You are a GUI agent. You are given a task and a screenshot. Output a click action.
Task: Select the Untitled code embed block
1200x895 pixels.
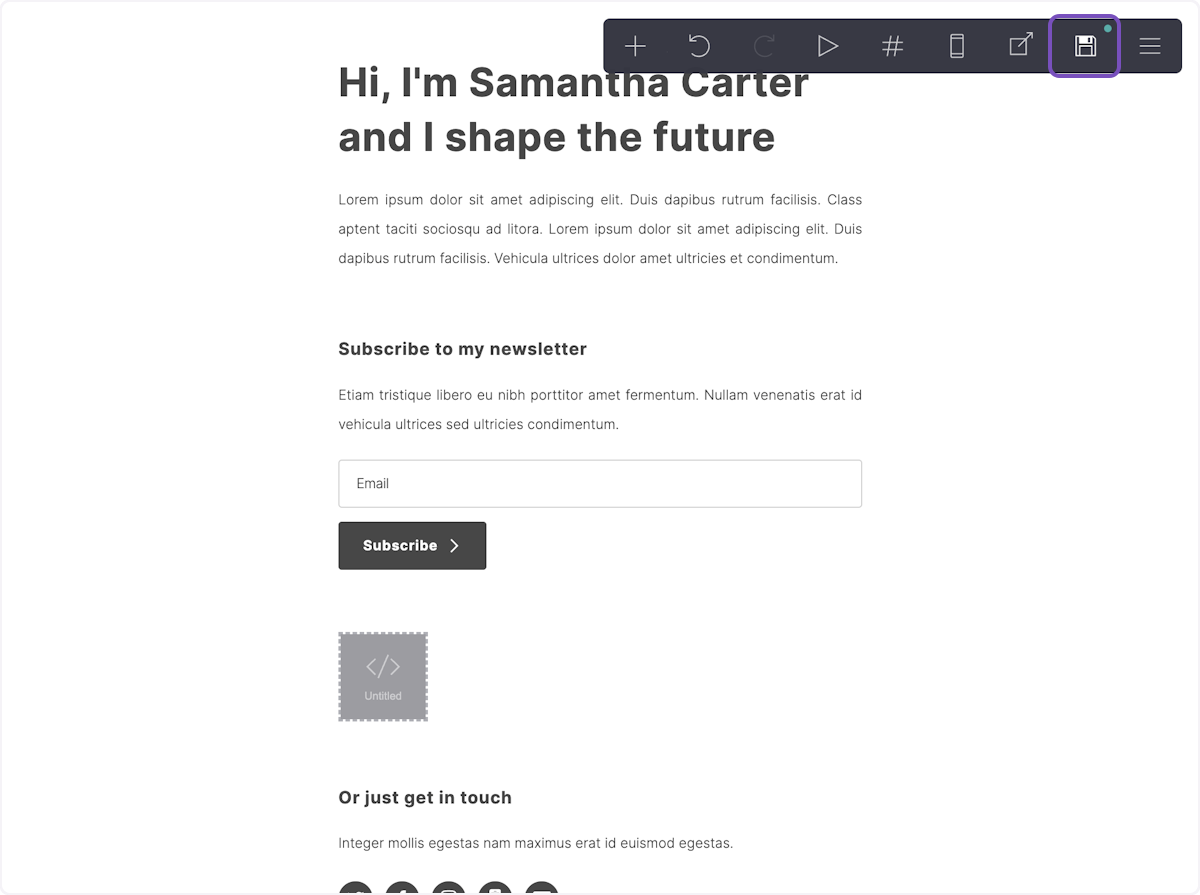tap(383, 676)
